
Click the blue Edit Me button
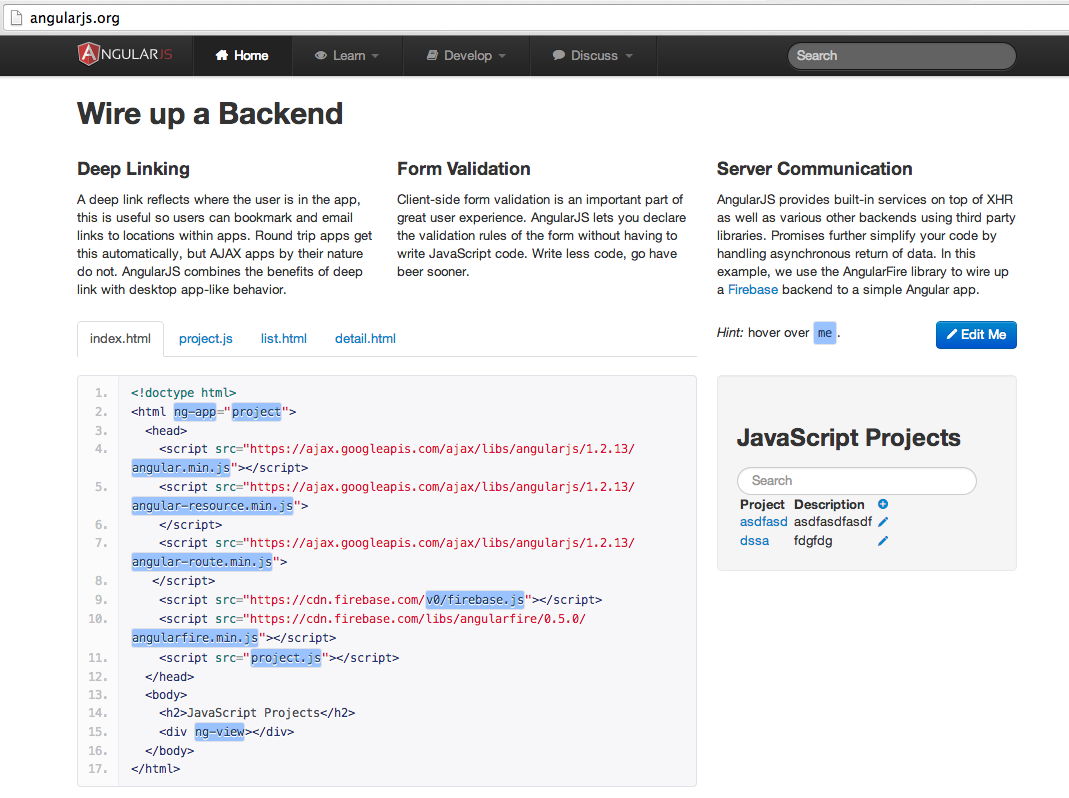point(976,334)
